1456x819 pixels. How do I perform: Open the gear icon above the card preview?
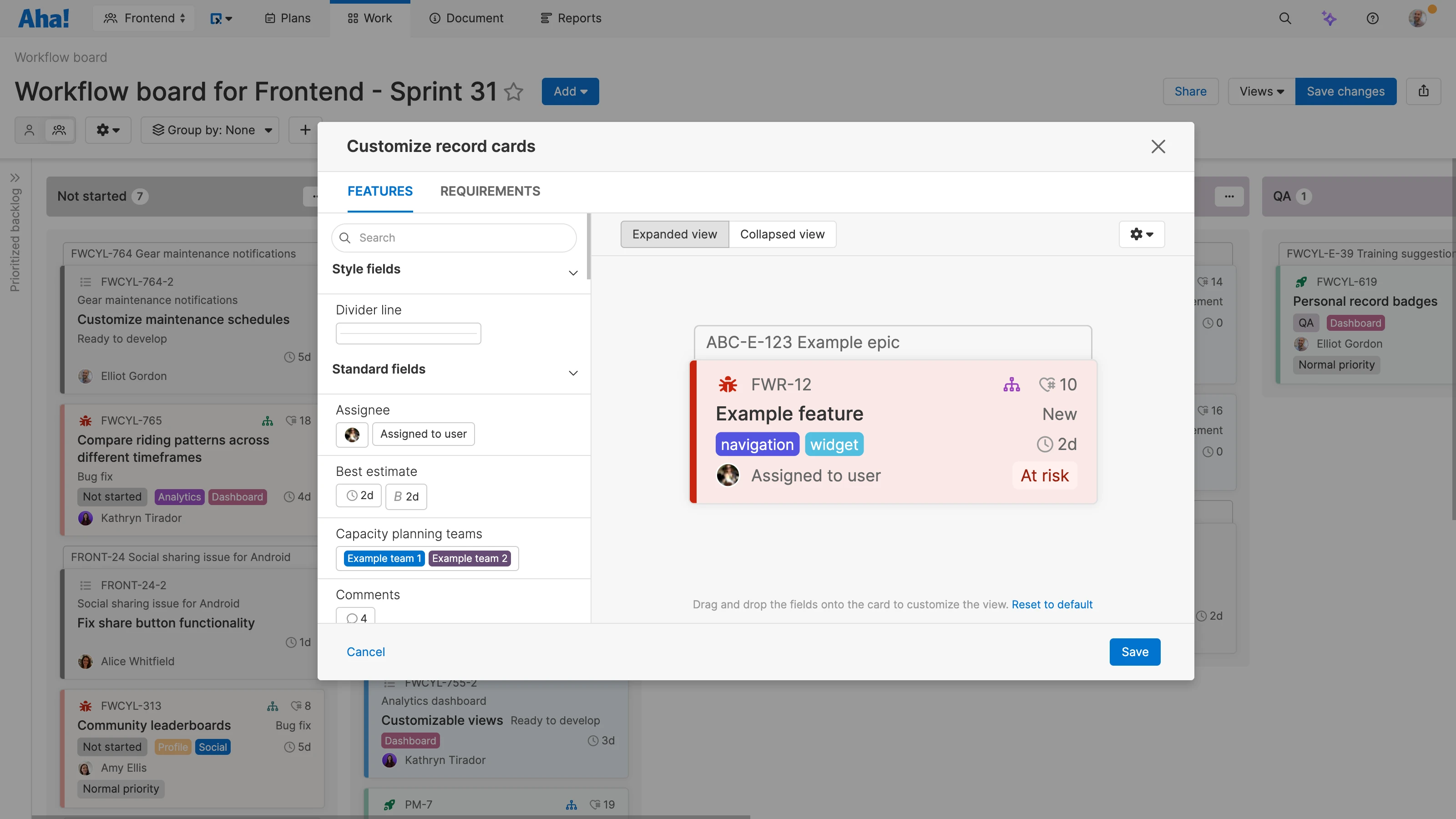[1141, 233]
